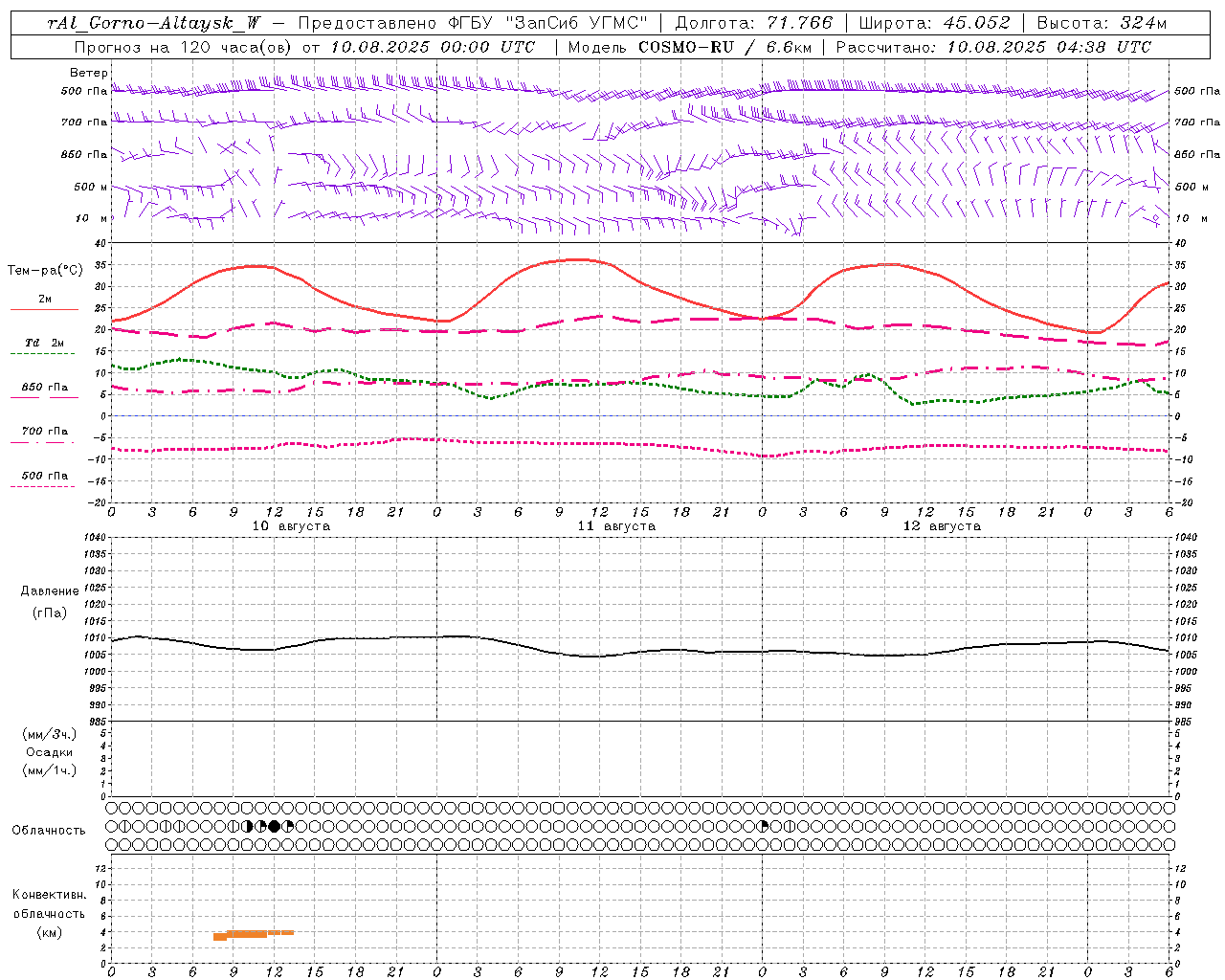
Task: Select the (км) unit under convective cloudiness
Action: 50,932
